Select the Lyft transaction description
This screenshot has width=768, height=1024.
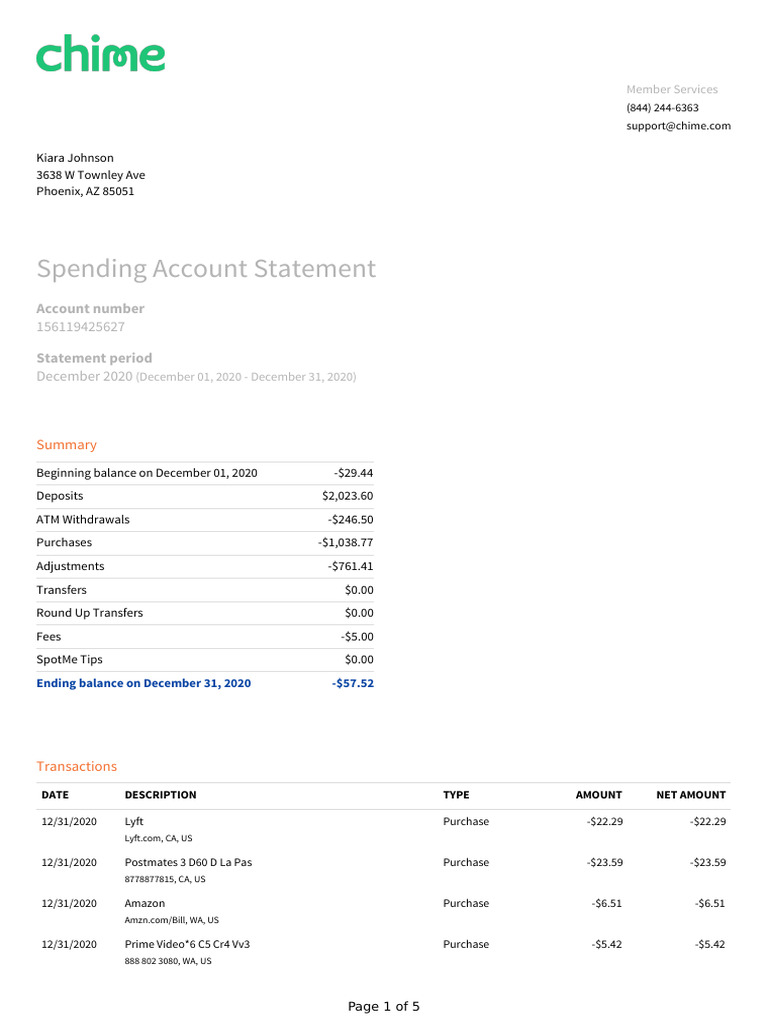(134, 822)
